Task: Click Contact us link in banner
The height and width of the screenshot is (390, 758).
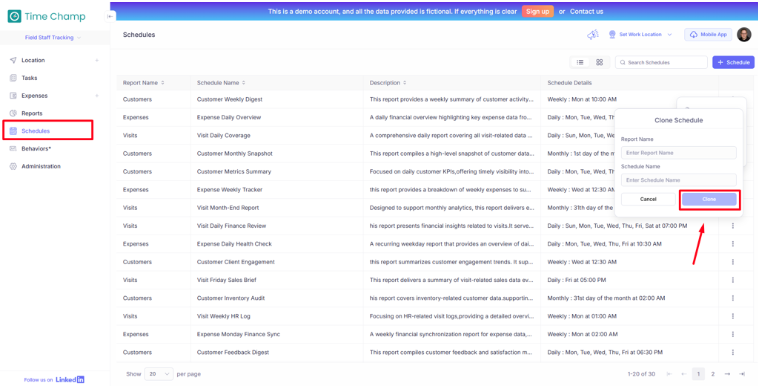Action: tap(586, 12)
